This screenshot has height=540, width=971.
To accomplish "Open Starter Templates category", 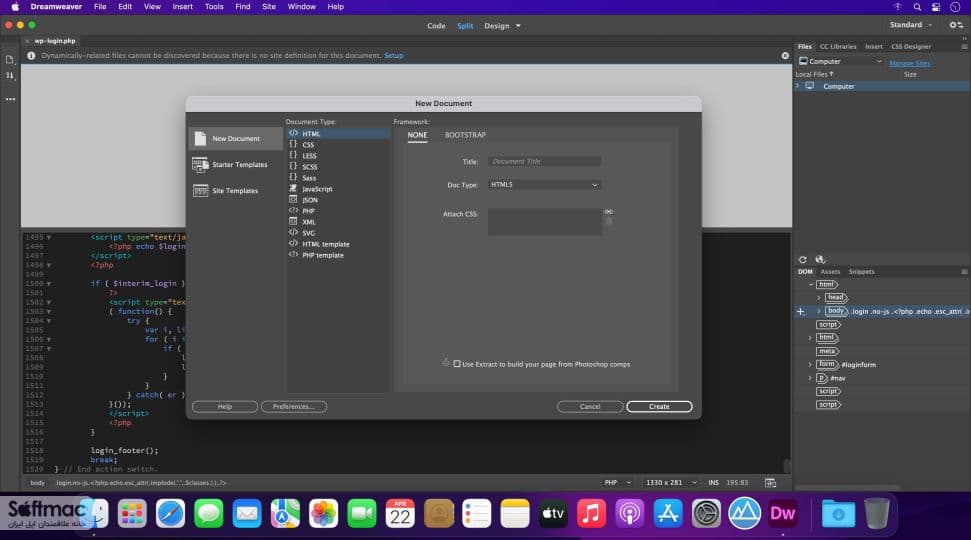I will tap(235, 165).
